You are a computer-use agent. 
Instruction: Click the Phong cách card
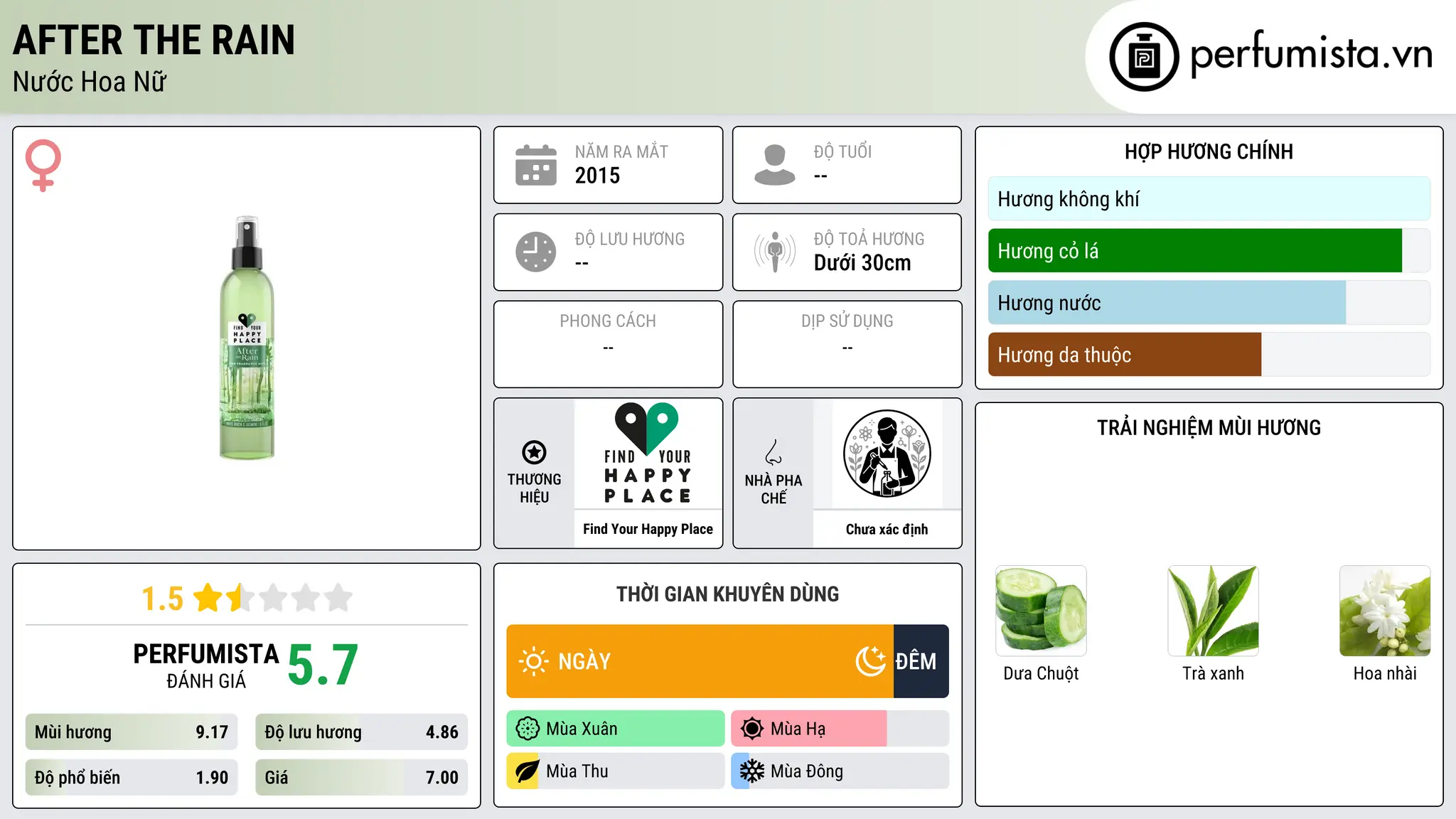pos(608,344)
